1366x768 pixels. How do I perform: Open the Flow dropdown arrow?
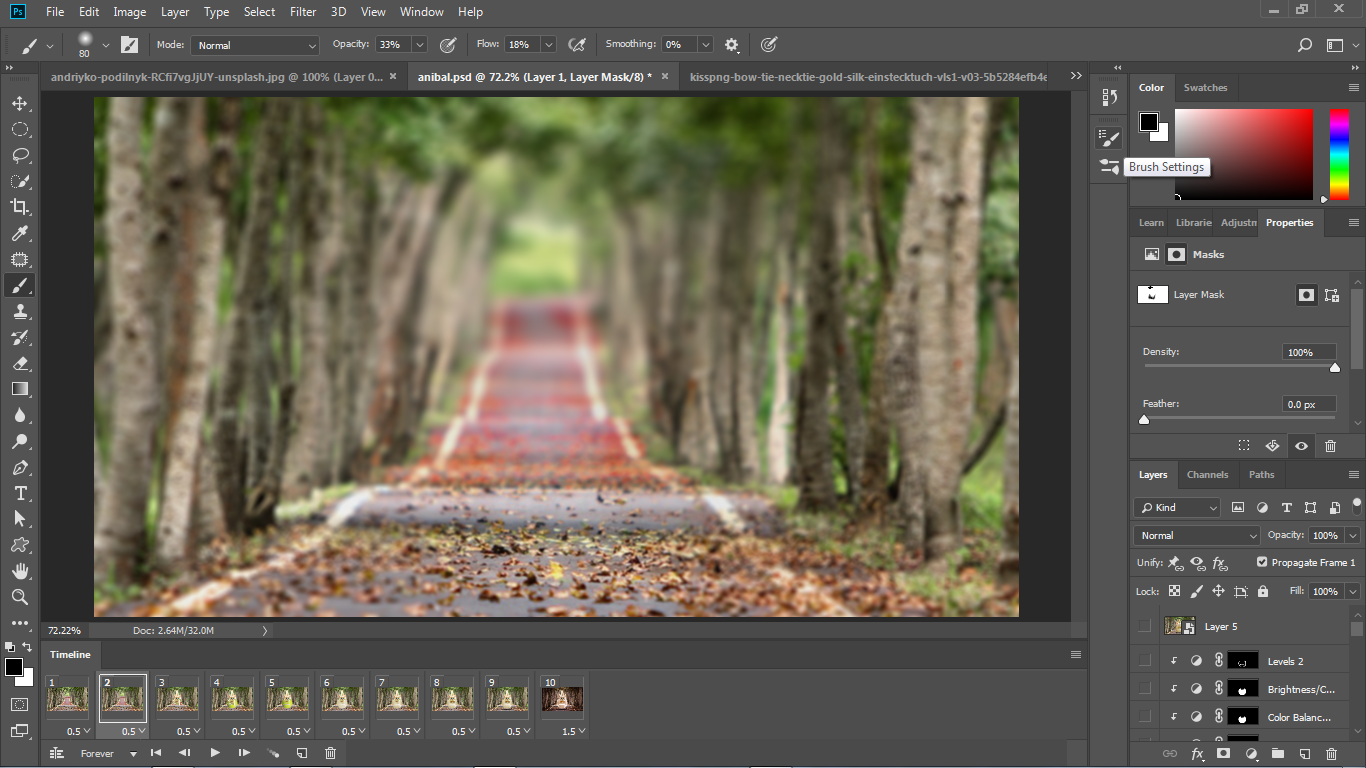click(x=548, y=45)
